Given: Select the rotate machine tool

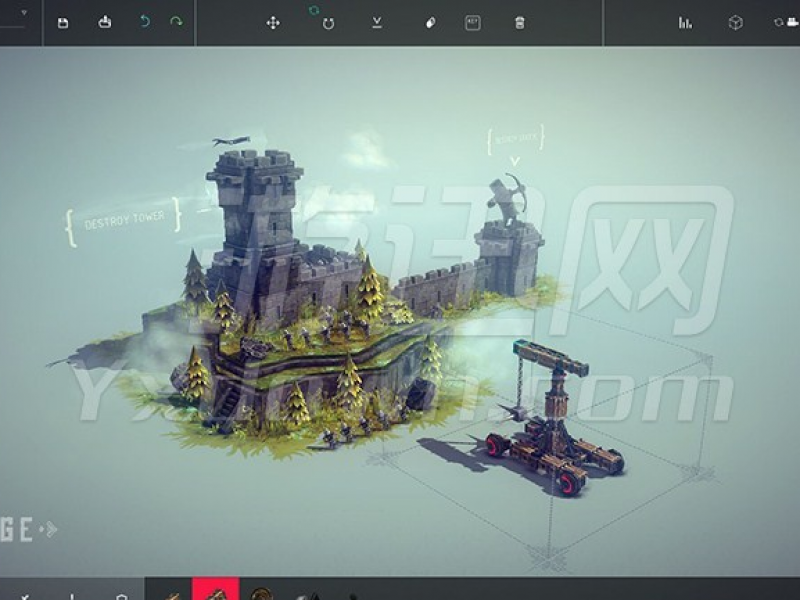Looking at the screenshot, I should (x=327, y=22).
